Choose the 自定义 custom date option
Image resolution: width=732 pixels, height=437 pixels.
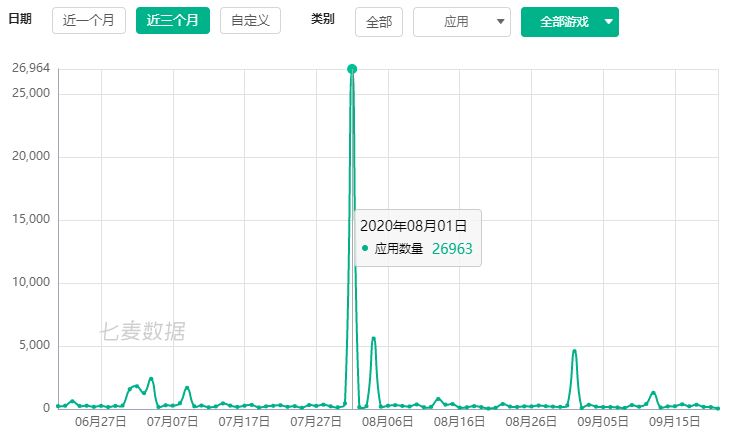[250, 21]
